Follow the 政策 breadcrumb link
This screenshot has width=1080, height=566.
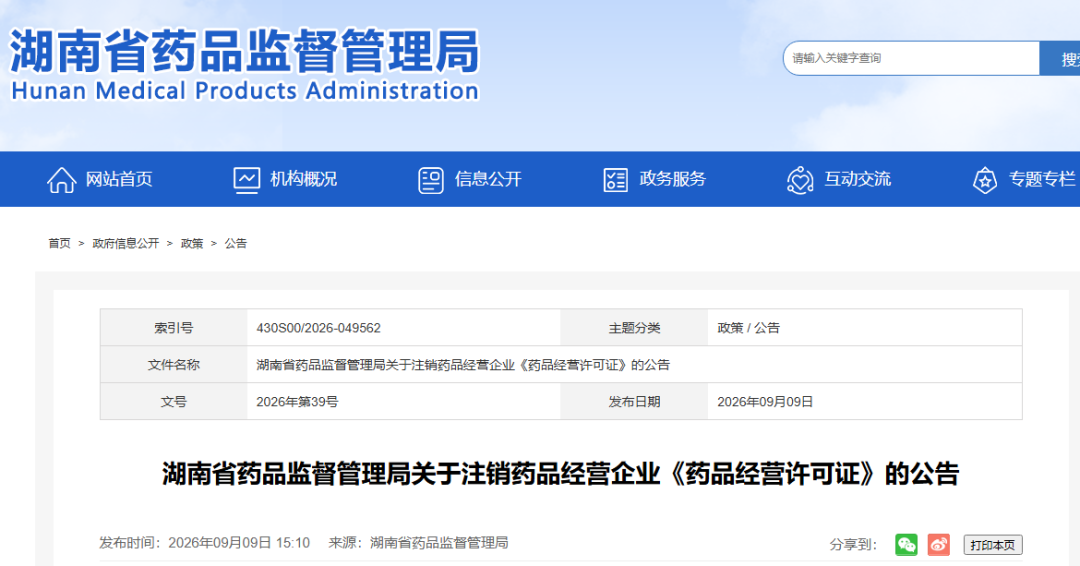coord(192,243)
